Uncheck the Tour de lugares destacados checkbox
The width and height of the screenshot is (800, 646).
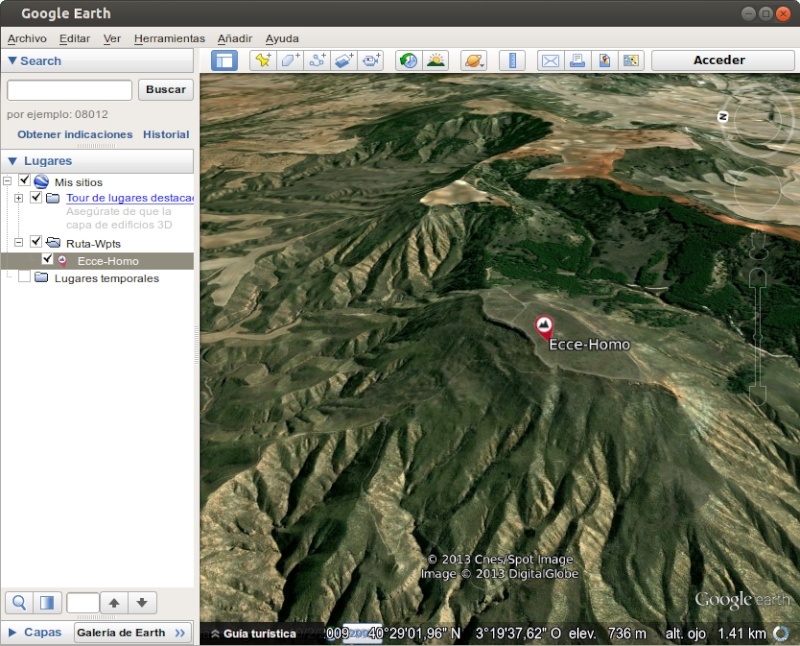coord(36,196)
